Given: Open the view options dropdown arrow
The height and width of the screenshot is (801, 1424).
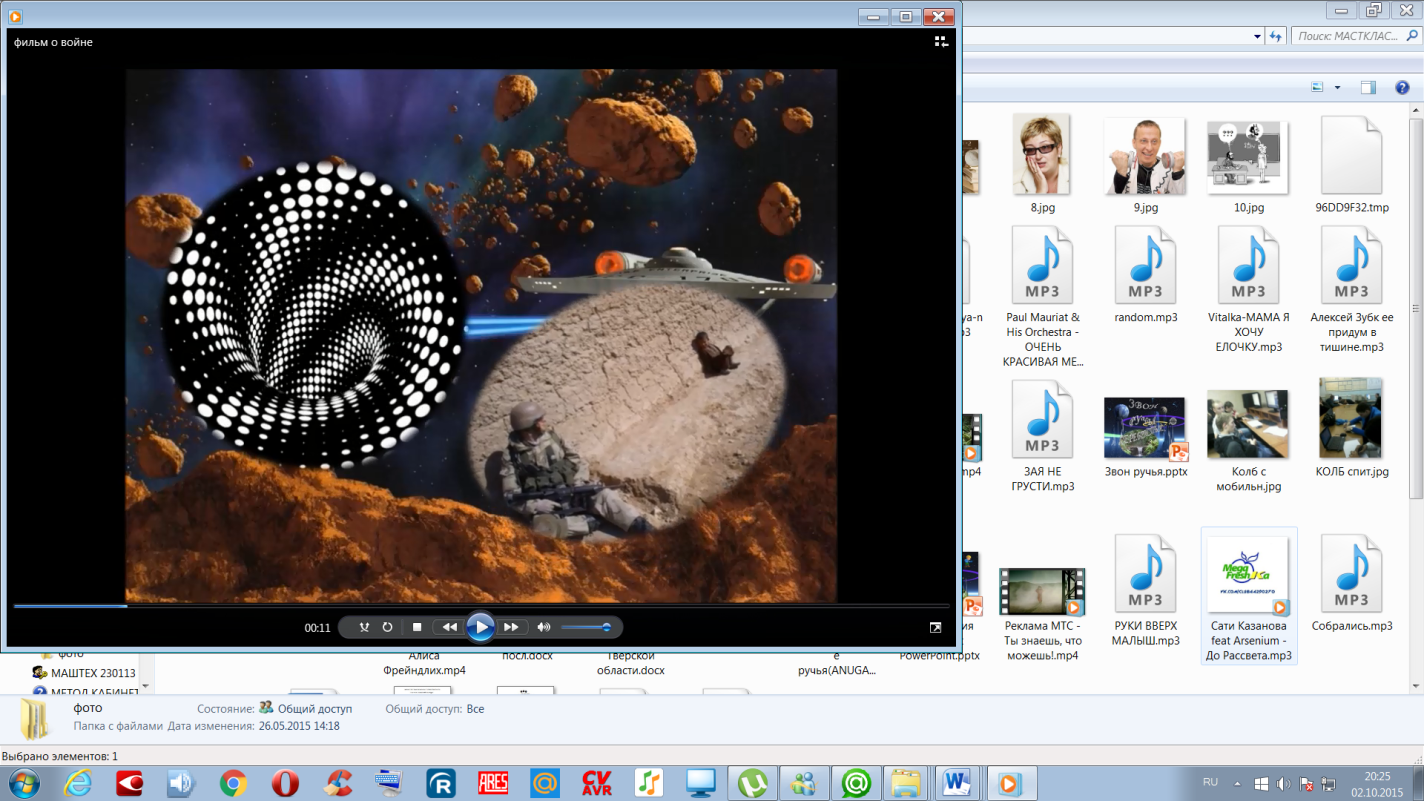Looking at the screenshot, I should tap(1337, 88).
